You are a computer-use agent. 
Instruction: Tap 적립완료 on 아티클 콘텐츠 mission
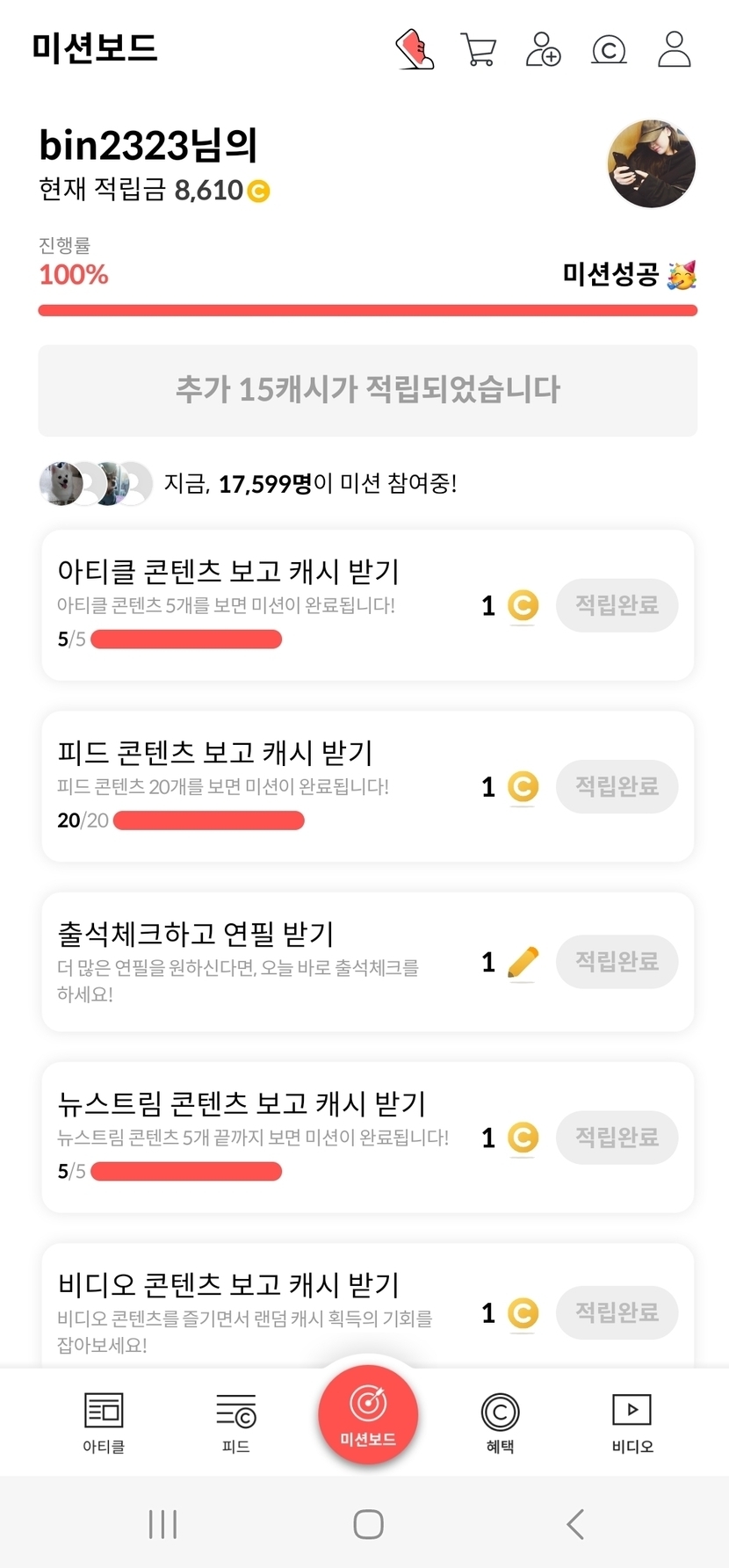pyautogui.click(x=617, y=605)
